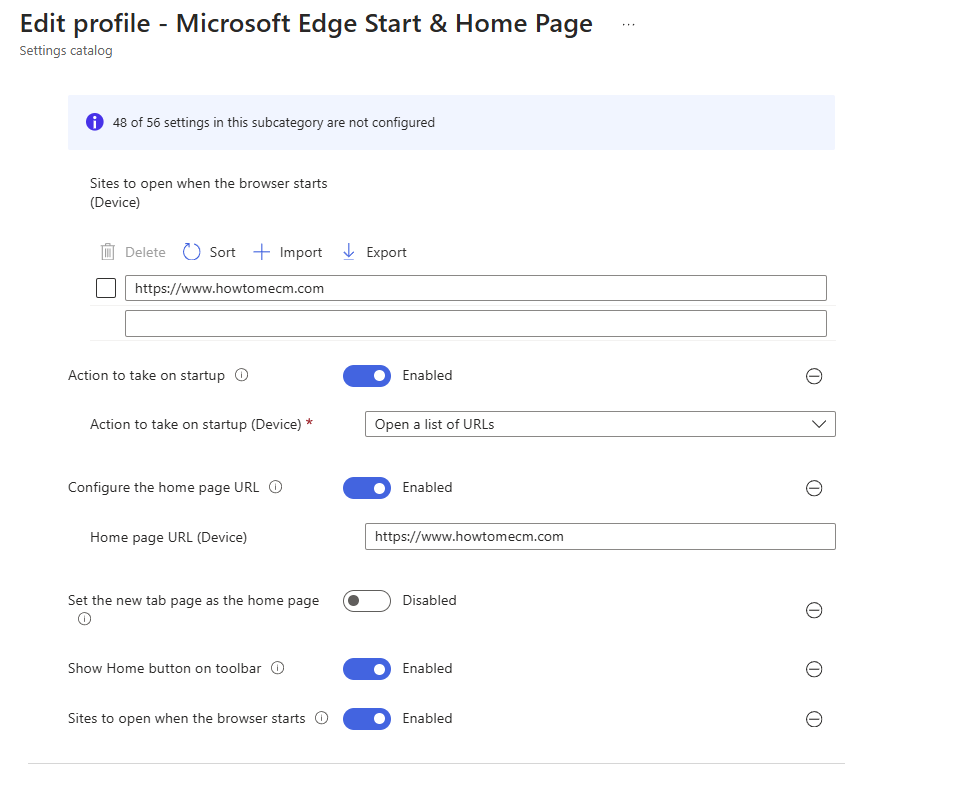Remove the Action to take on startup setting
Viewport: 961px width, 794px height.
tap(814, 376)
